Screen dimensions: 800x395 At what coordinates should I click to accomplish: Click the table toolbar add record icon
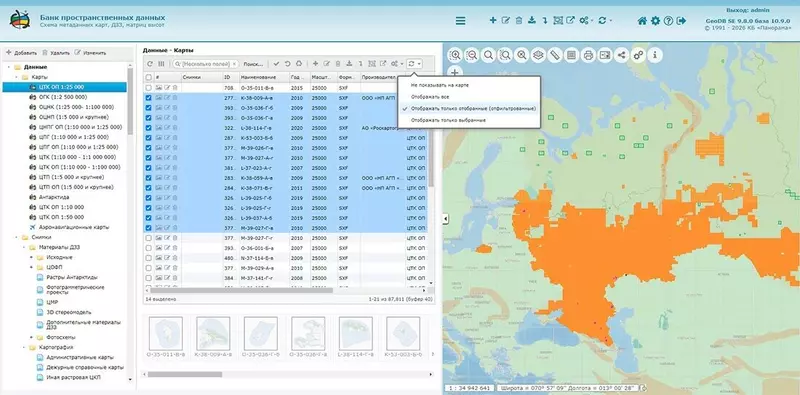coord(315,64)
